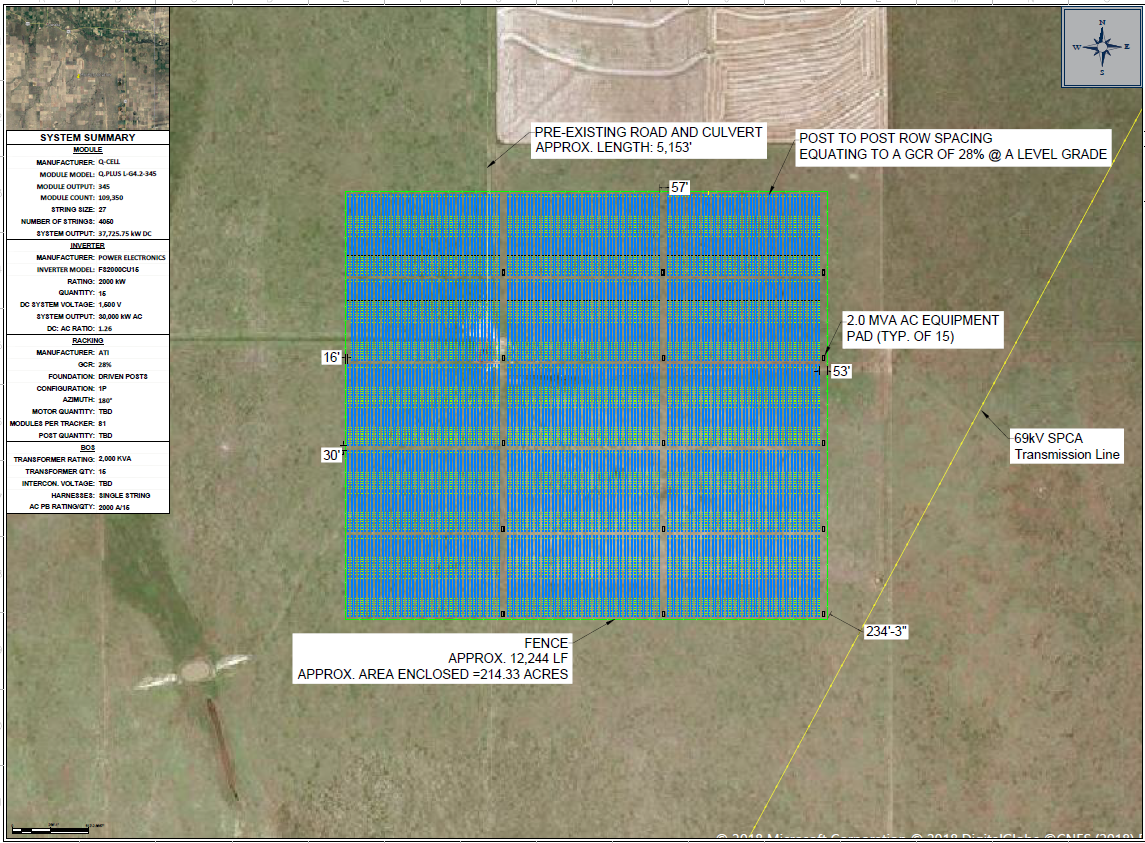The image size is (1145, 843).
Task: Open the vicinity map thumbnail
Action: click(87, 69)
